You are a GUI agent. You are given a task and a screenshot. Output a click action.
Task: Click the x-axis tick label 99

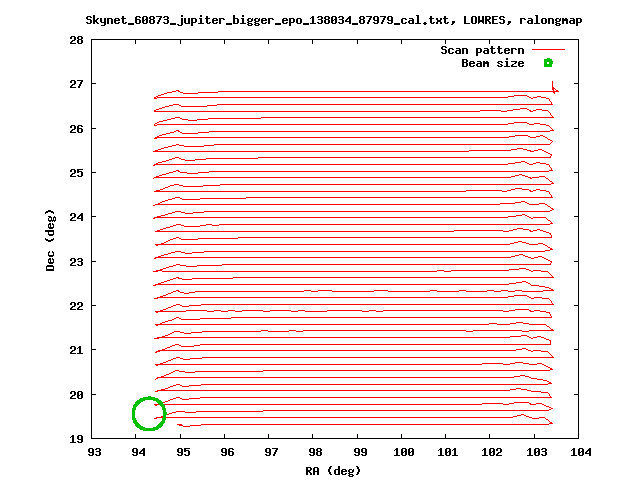[x=360, y=452]
